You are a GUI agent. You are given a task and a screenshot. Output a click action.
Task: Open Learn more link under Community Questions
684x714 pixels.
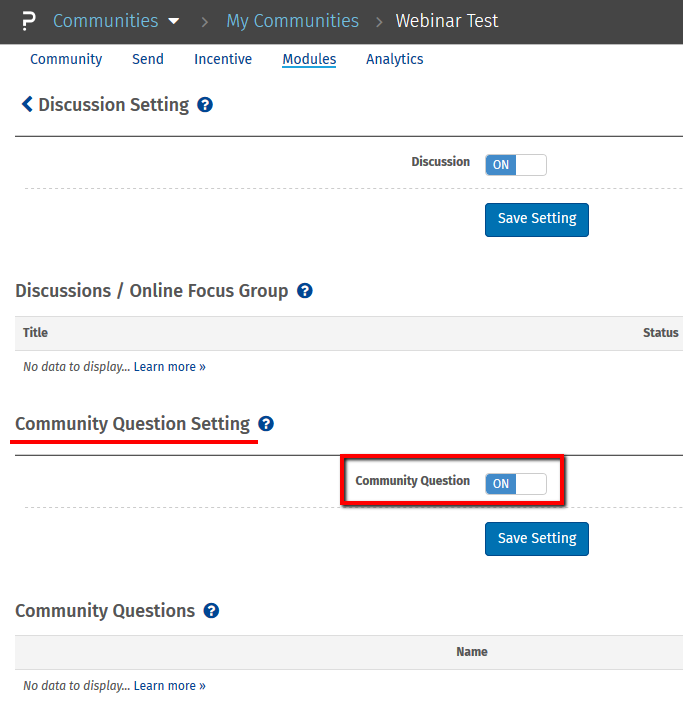pos(170,686)
